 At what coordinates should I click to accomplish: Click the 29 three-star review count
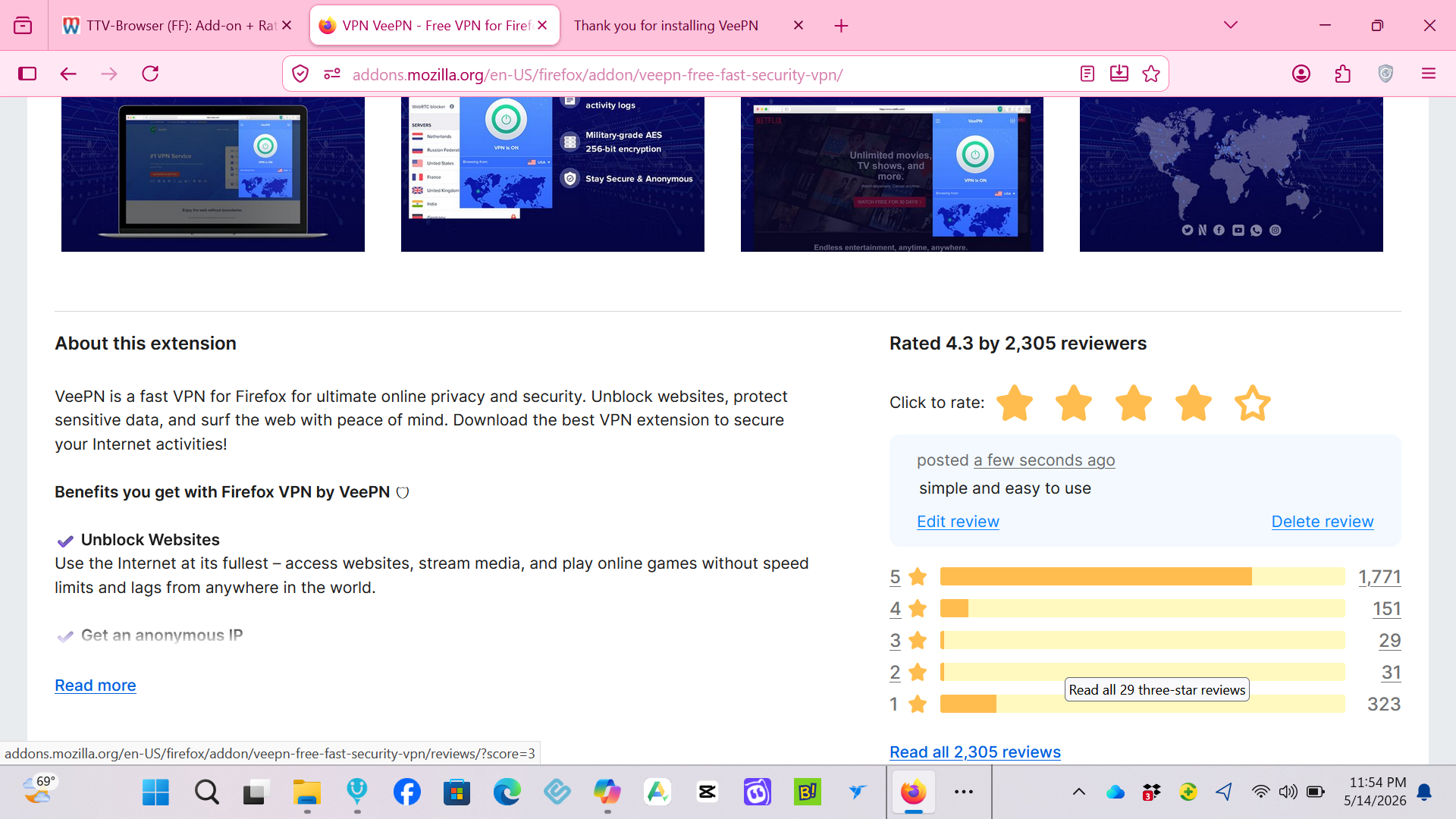(1389, 641)
